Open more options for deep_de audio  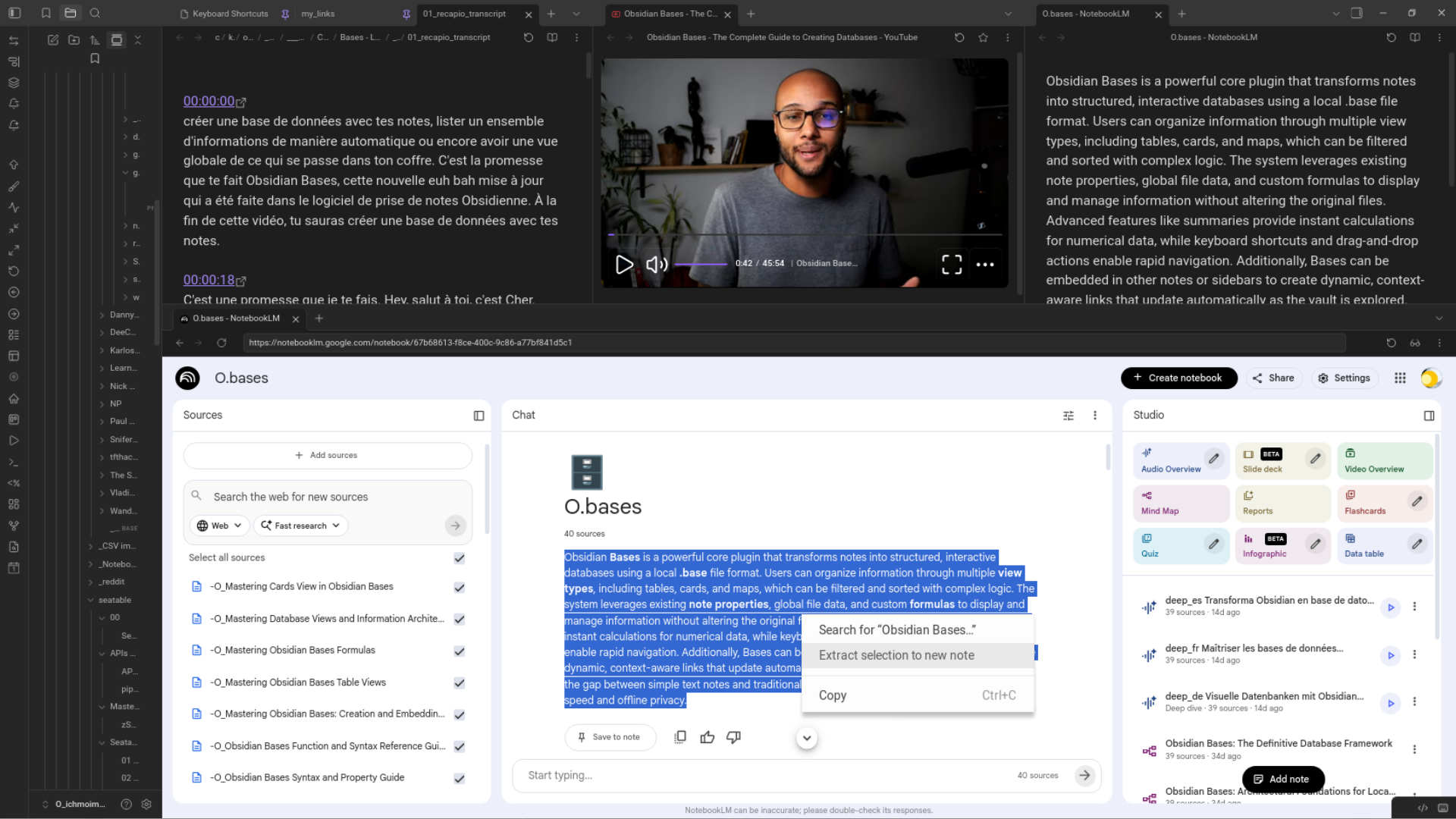(x=1414, y=702)
